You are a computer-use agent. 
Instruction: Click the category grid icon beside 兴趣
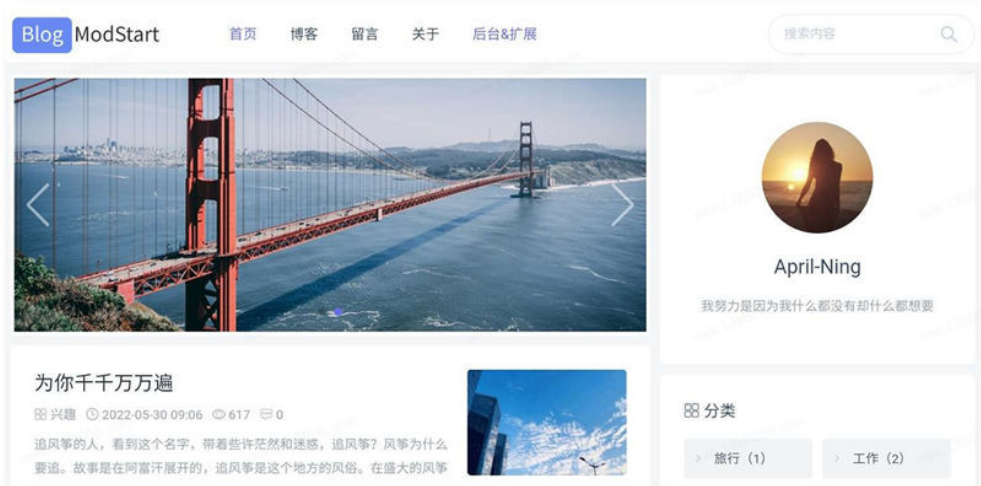point(40,414)
